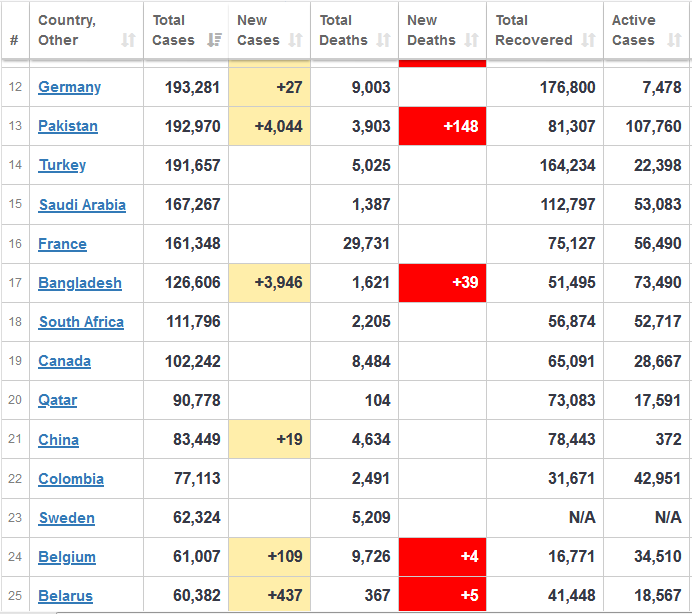Select the Country, Other header label

67,30
